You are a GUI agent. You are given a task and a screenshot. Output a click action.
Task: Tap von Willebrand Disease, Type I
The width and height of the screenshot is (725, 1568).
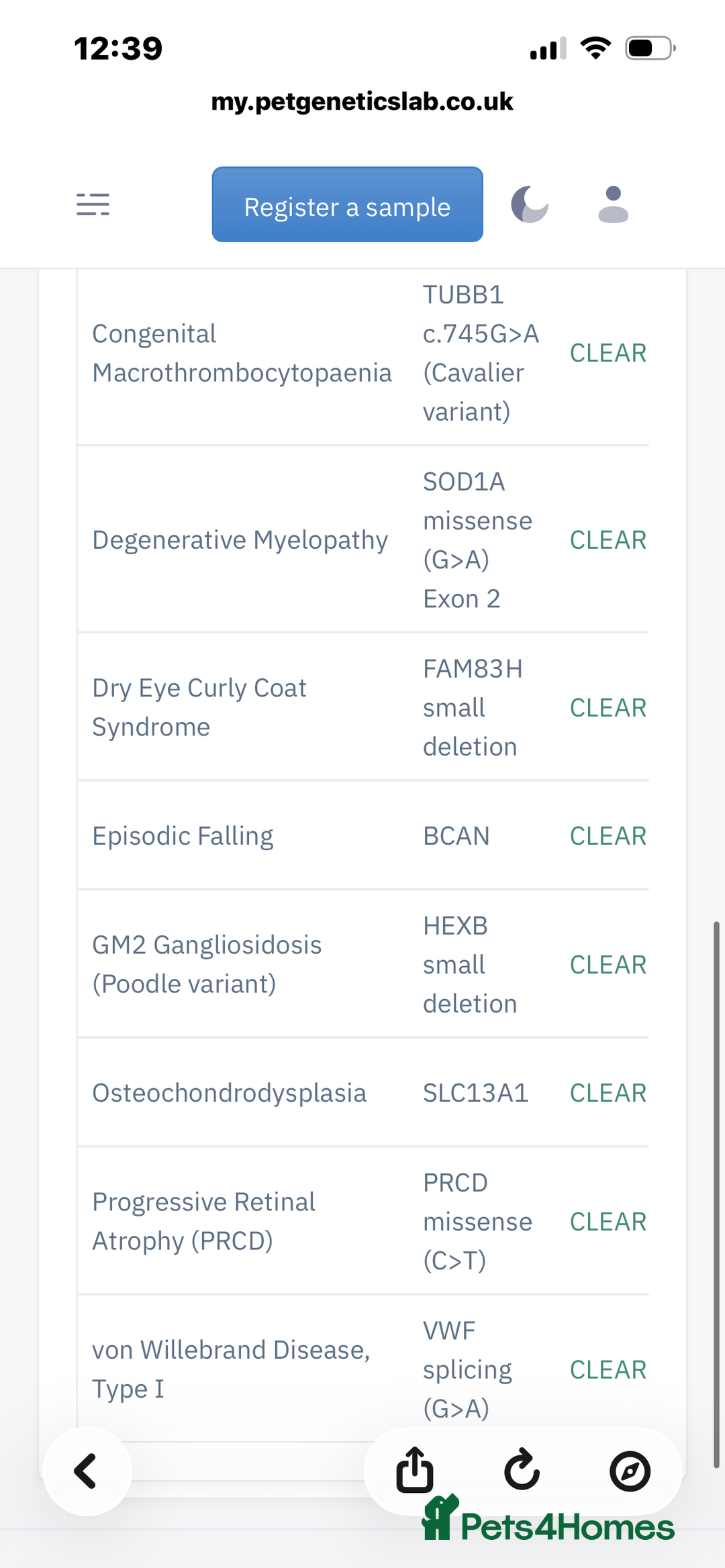click(231, 1369)
